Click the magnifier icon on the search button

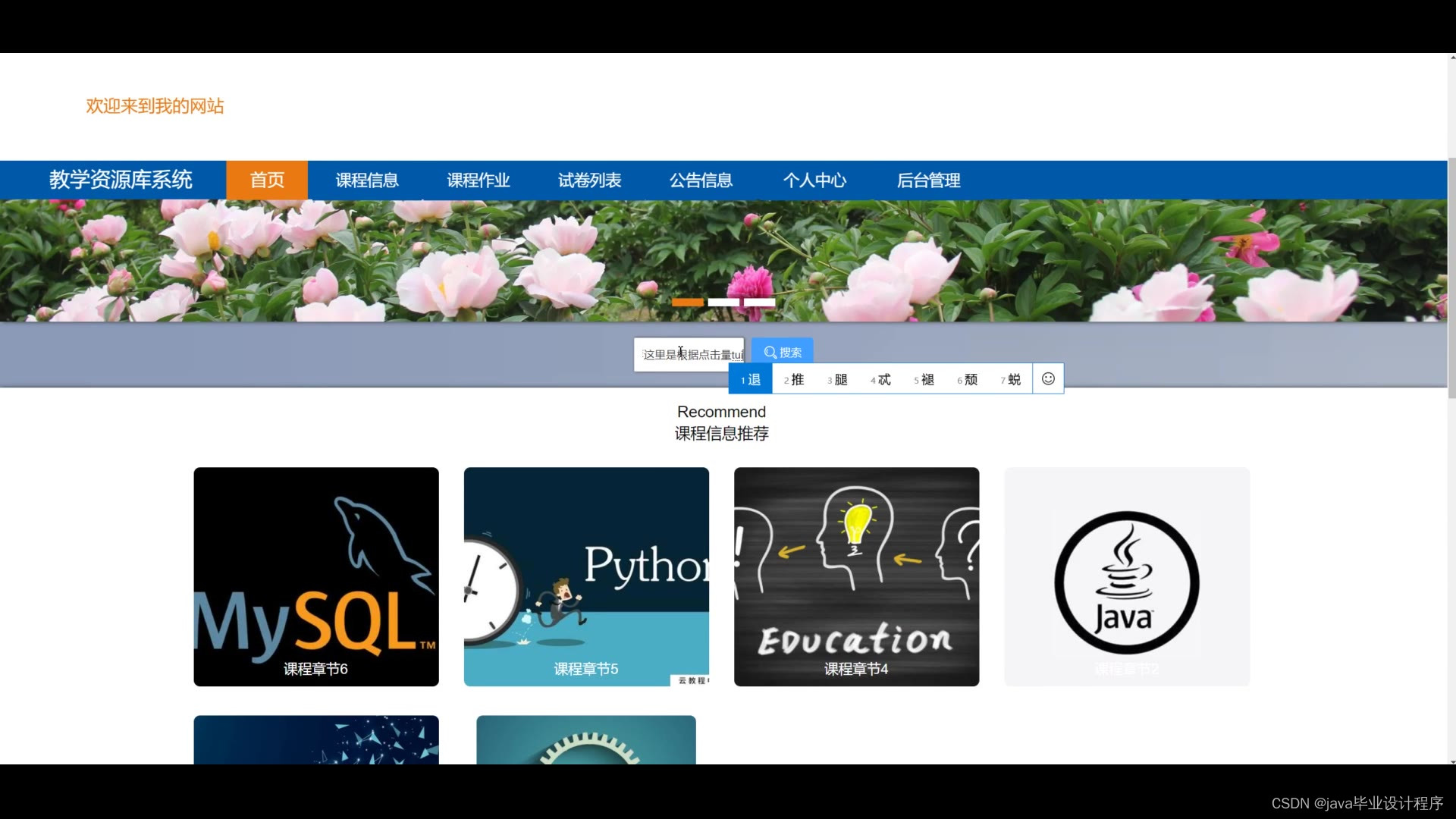click(769, 352)
